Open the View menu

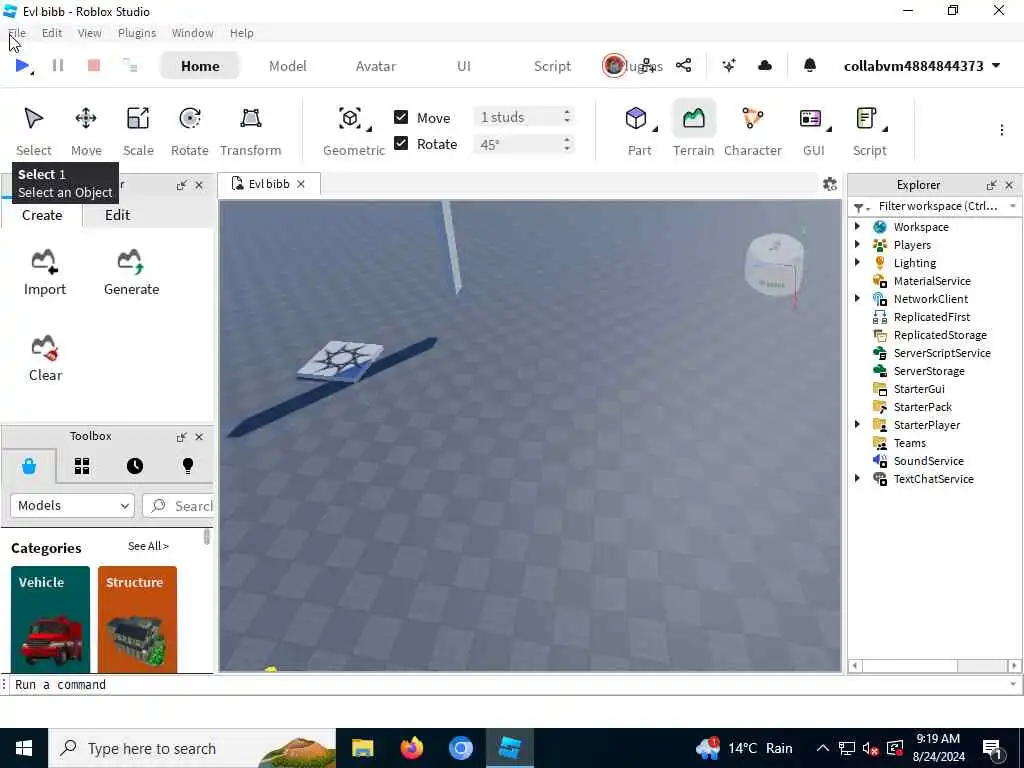point(89,33)
